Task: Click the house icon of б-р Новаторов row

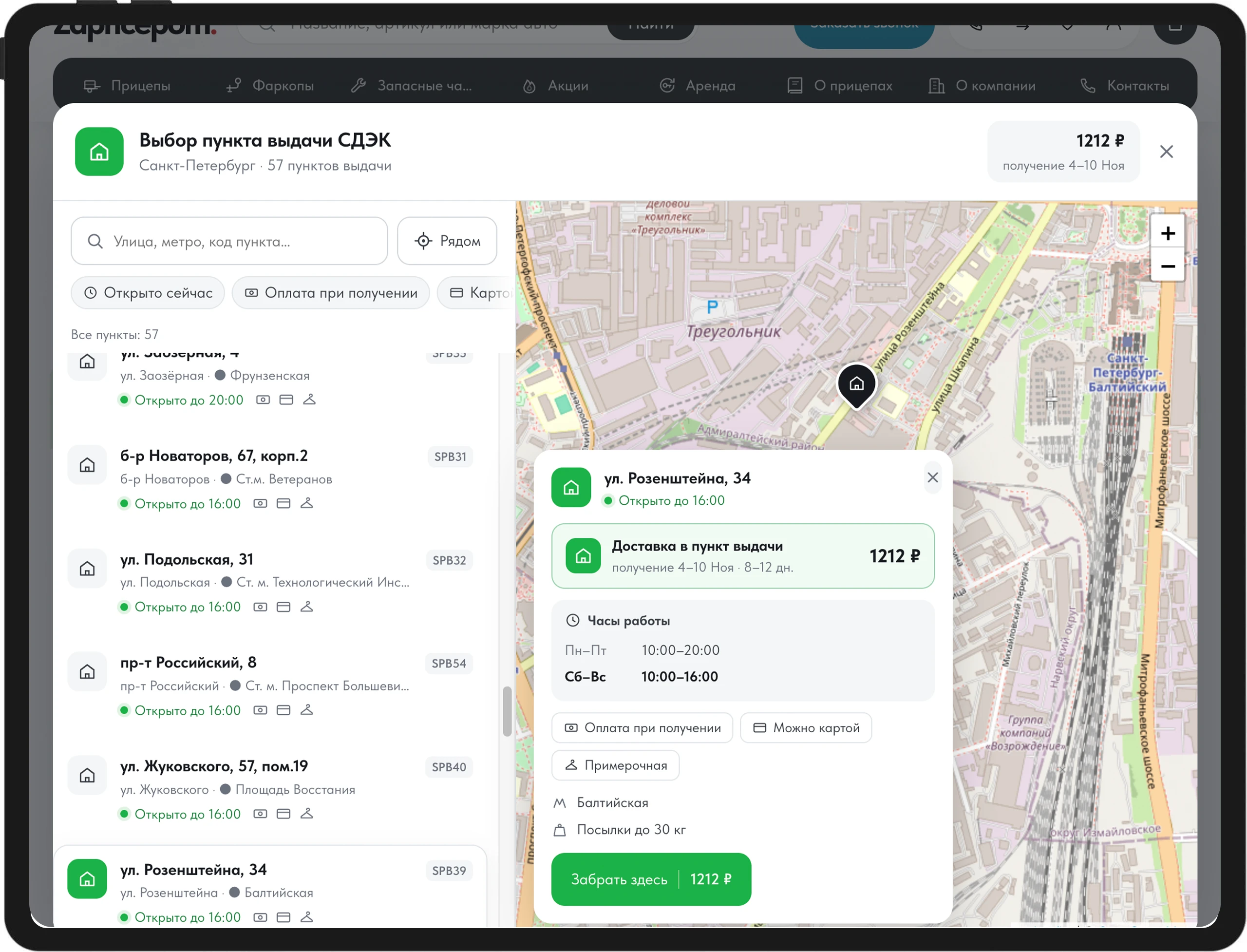Action: (x=87, y=465)
